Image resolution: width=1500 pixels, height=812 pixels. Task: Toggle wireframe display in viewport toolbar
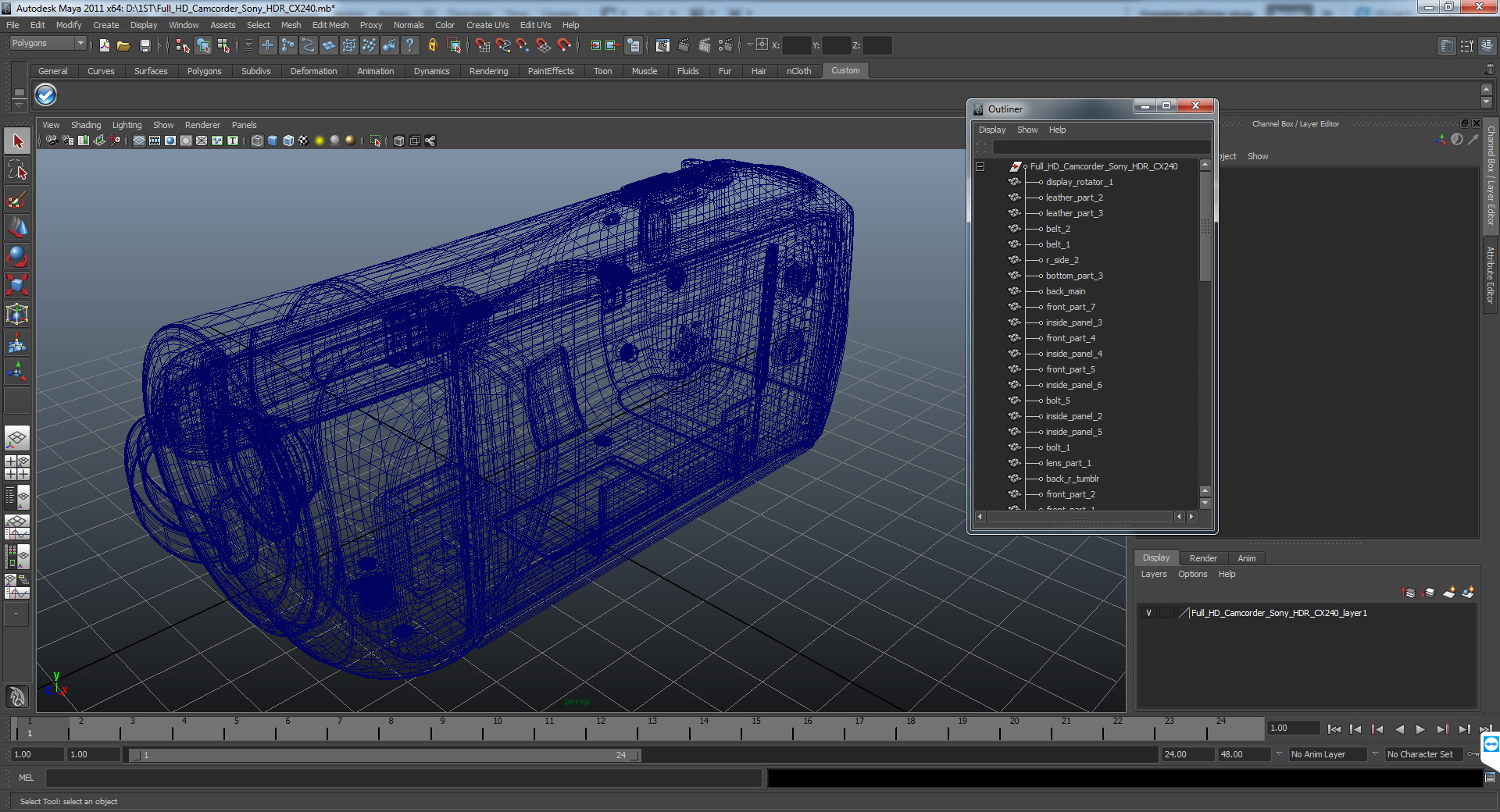(x=257, y=141)
